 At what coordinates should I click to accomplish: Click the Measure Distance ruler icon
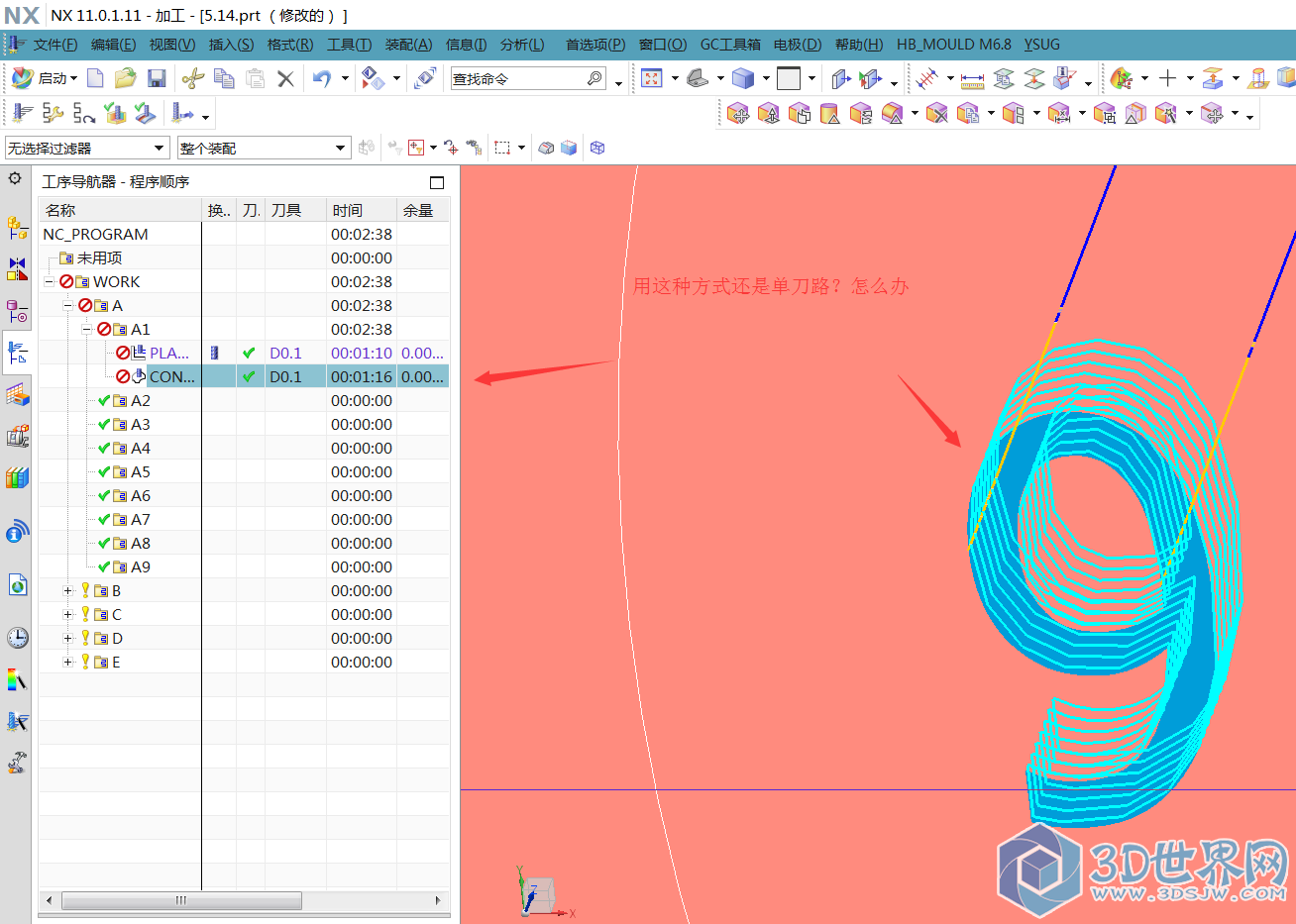pos(972,78)
